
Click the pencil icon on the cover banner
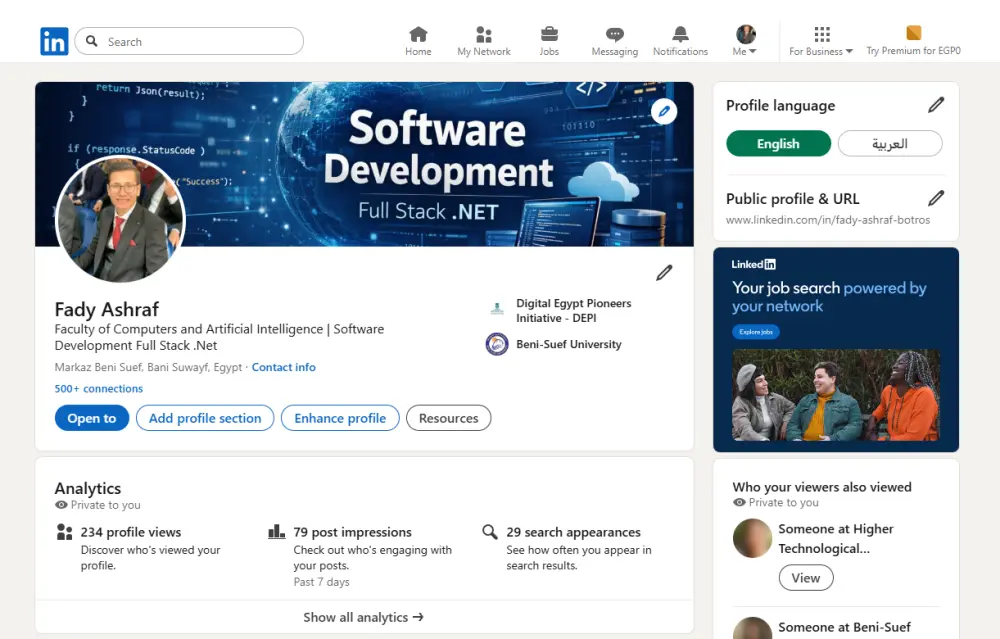coord(664,111)
